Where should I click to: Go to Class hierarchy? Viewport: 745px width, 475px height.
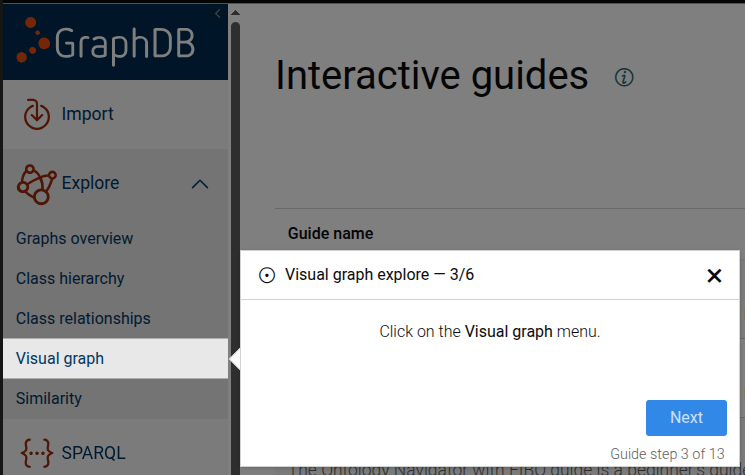pos(70,278)
